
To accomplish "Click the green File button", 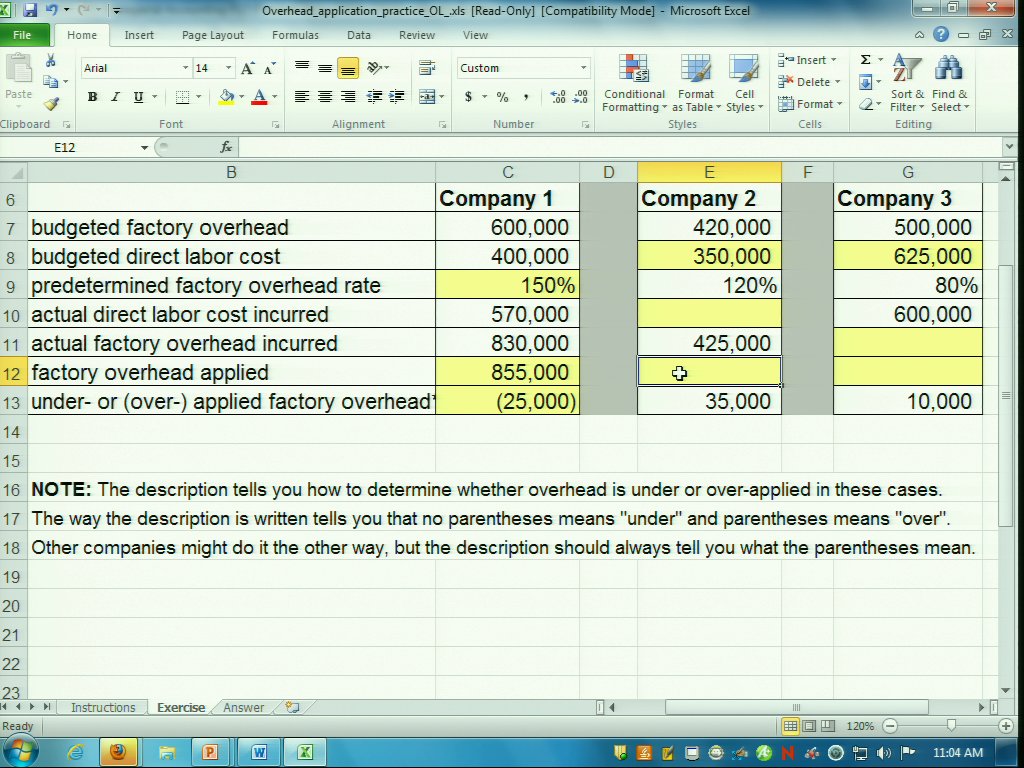I will tap(22, 35).
